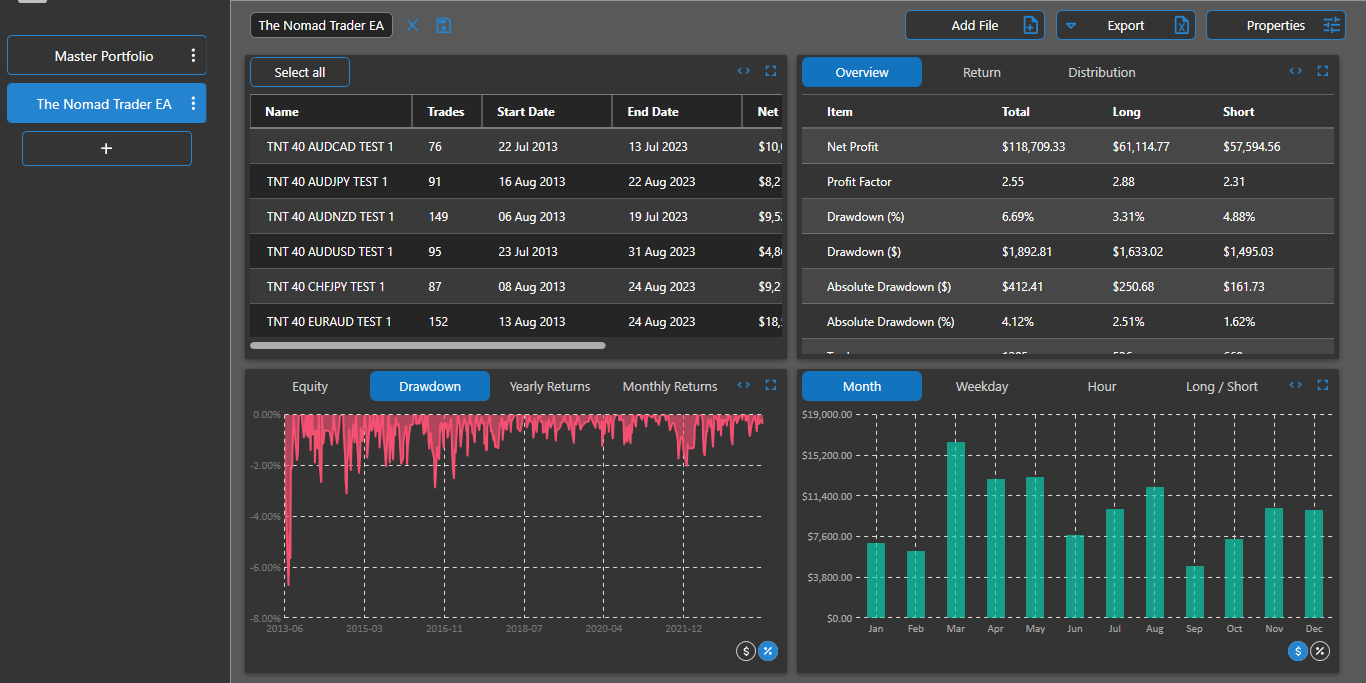Click the Properties sliders icon

point(1332,24)
